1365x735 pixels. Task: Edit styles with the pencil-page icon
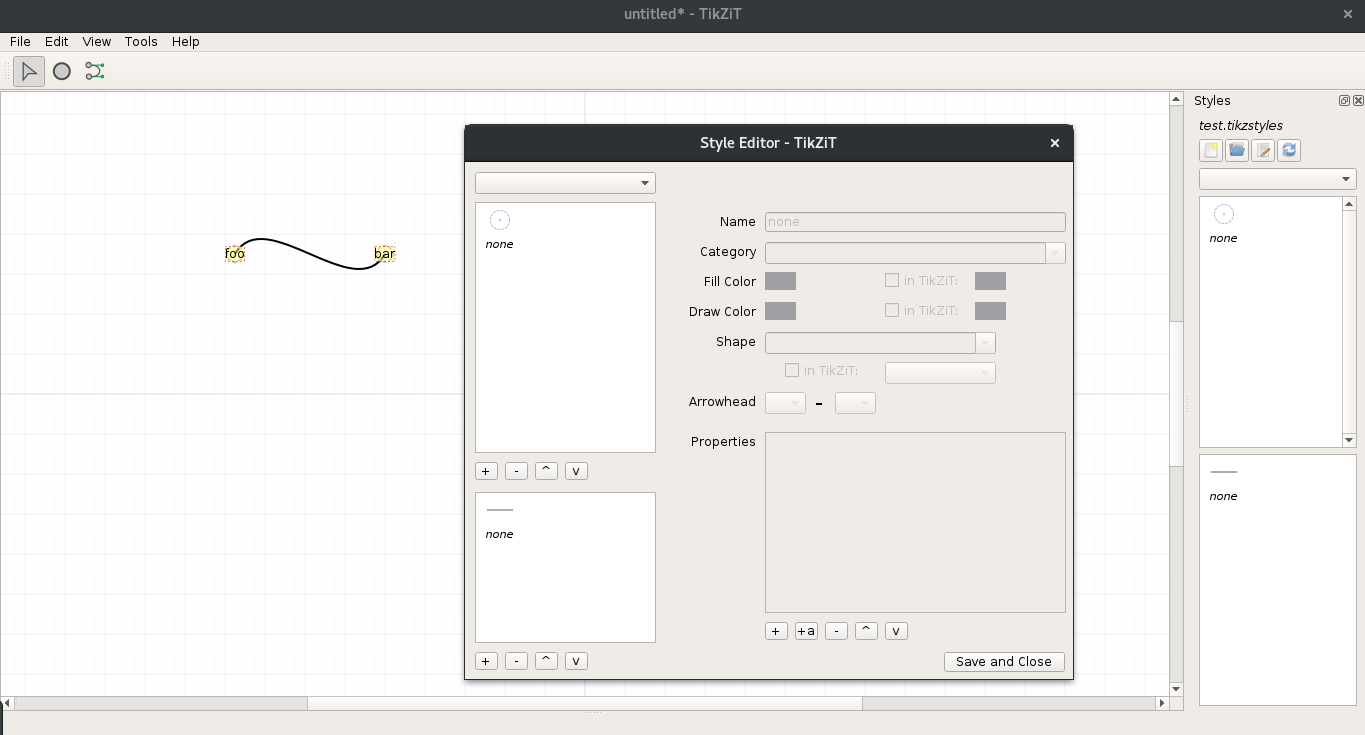pos(1263,150)
